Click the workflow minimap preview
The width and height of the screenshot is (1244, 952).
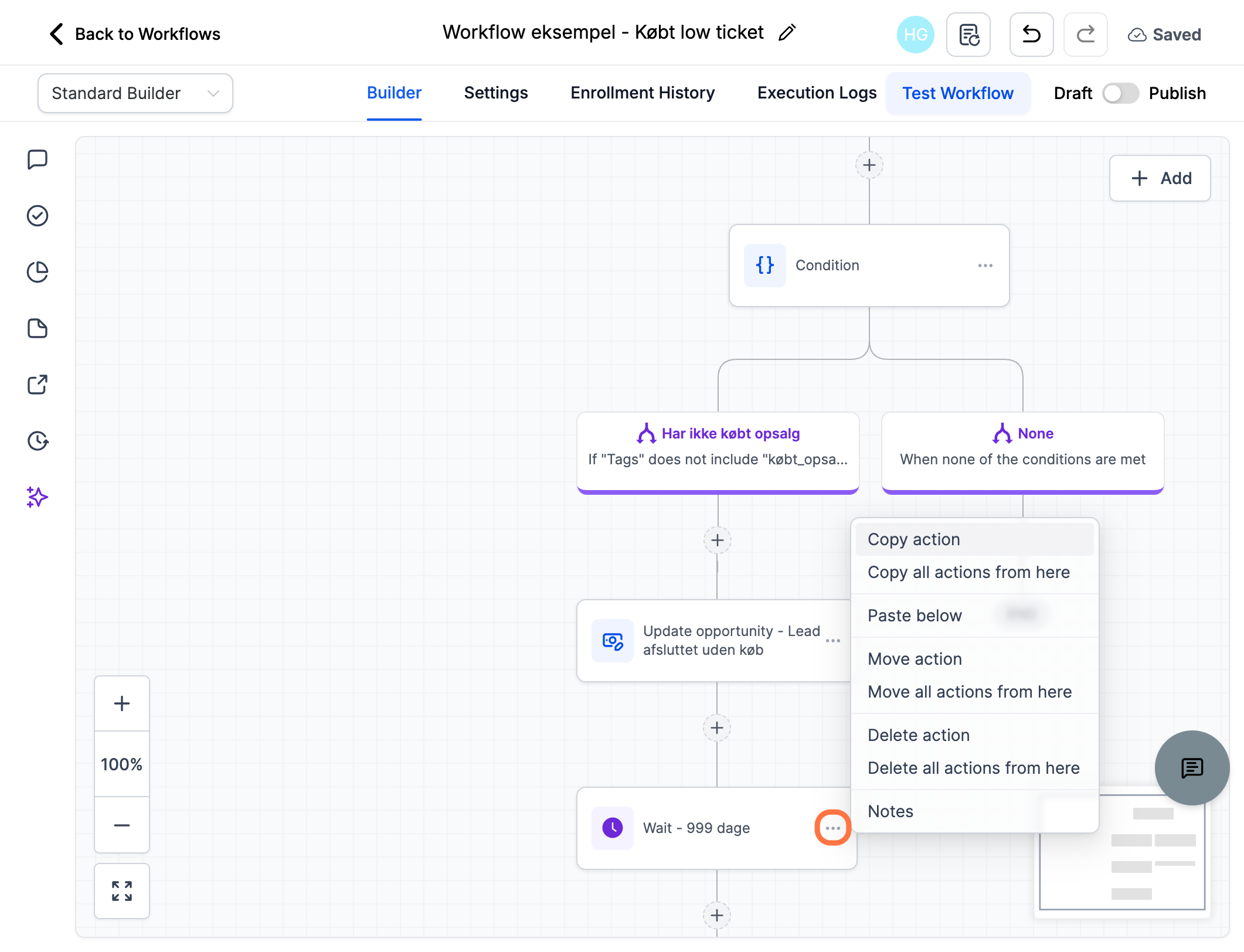(1122, 852)
